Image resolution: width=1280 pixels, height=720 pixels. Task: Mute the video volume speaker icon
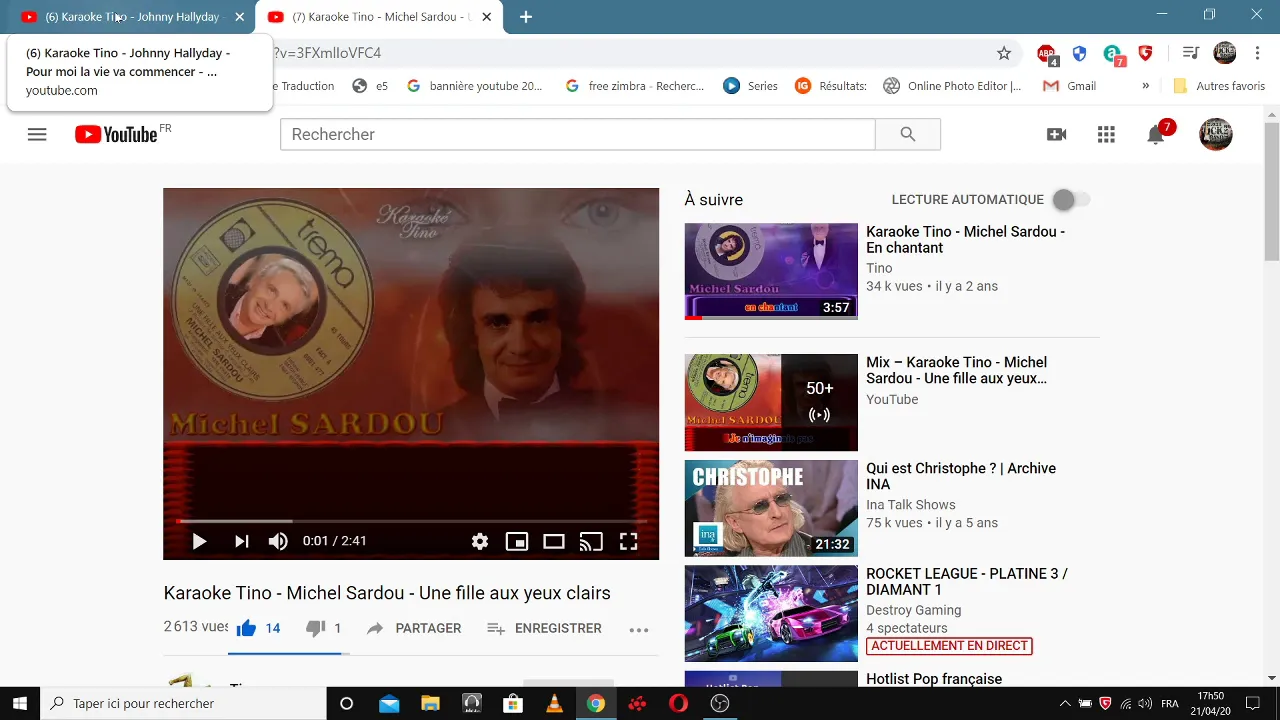tap(278, 541)
